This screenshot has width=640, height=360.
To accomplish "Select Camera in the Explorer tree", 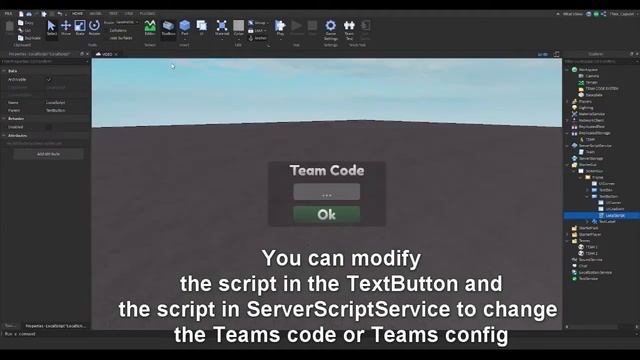I will point(592,76).
